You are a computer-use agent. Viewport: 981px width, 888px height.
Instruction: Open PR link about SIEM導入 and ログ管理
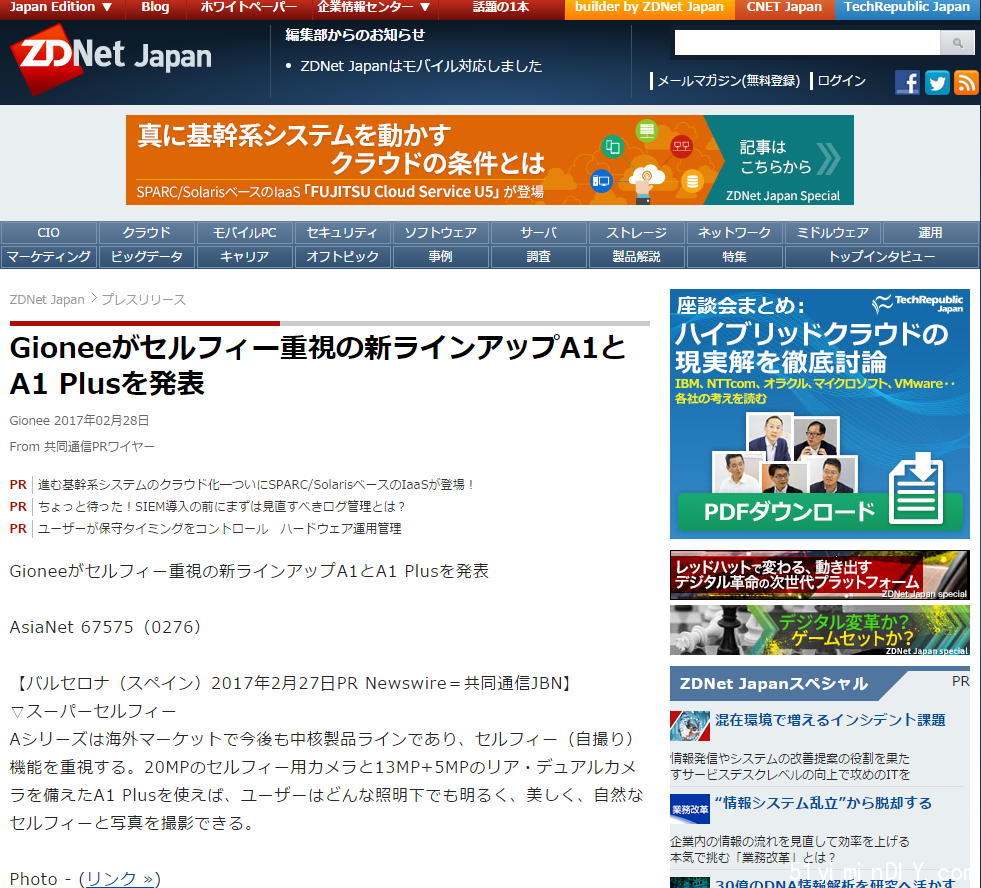pos(221,506)
